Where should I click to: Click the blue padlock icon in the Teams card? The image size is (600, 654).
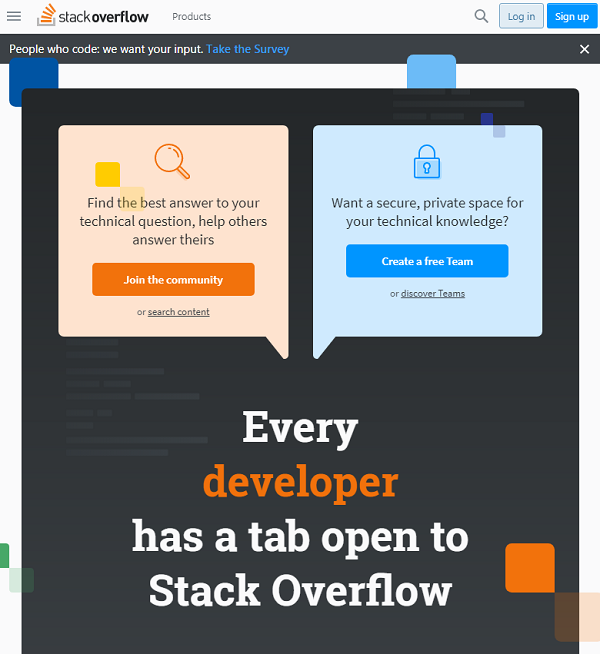tap(427, 161)
